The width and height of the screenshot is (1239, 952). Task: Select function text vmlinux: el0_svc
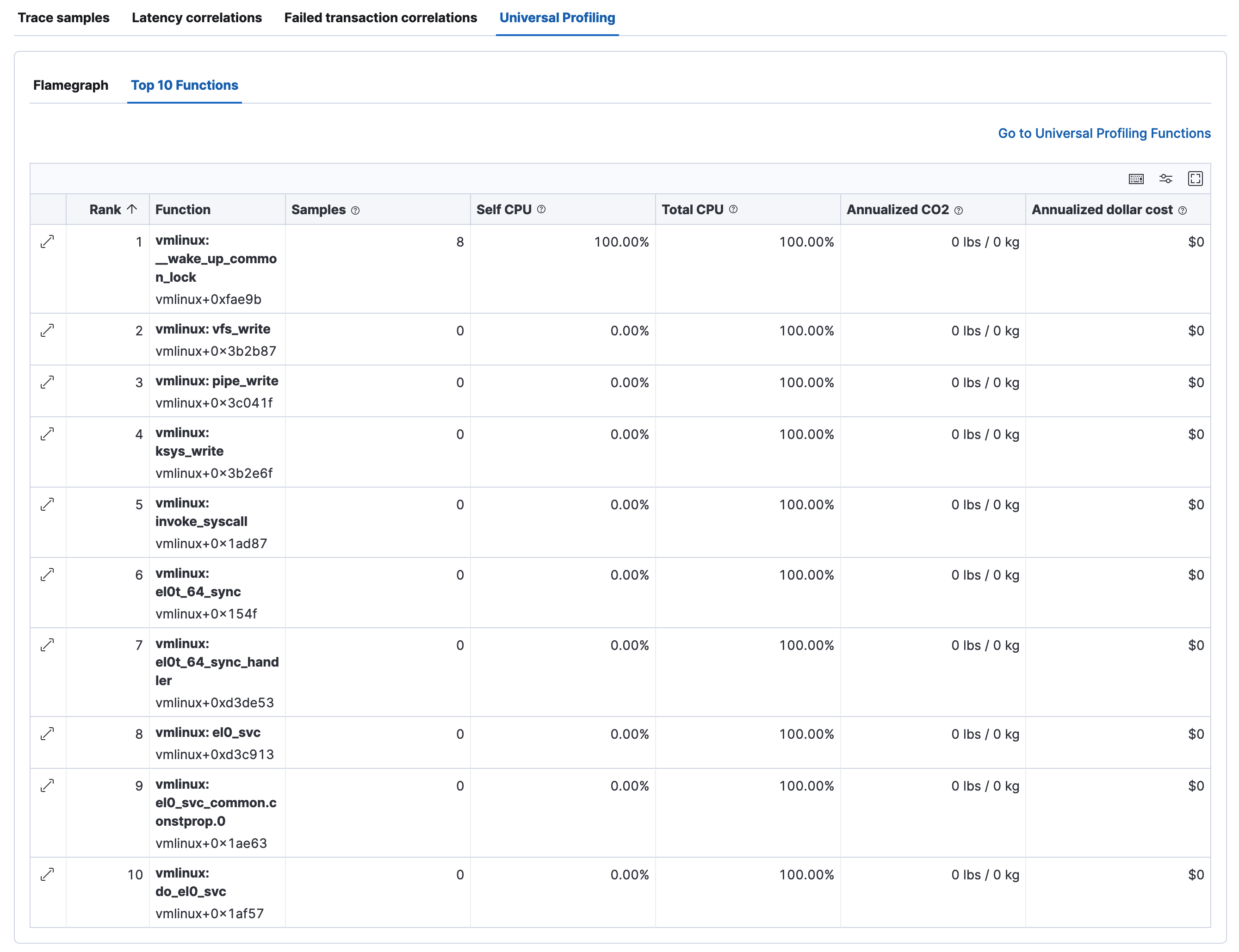tap(208, 732)
